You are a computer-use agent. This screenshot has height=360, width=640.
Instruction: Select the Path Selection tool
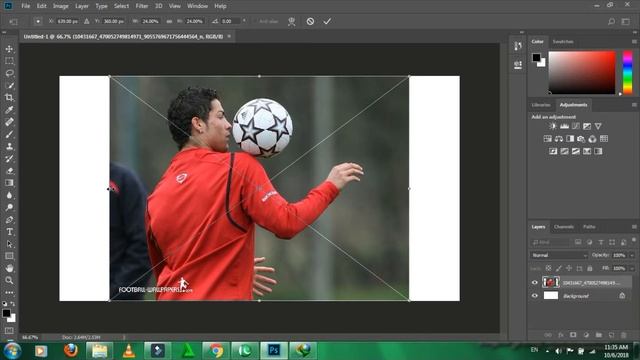point(9,244)
